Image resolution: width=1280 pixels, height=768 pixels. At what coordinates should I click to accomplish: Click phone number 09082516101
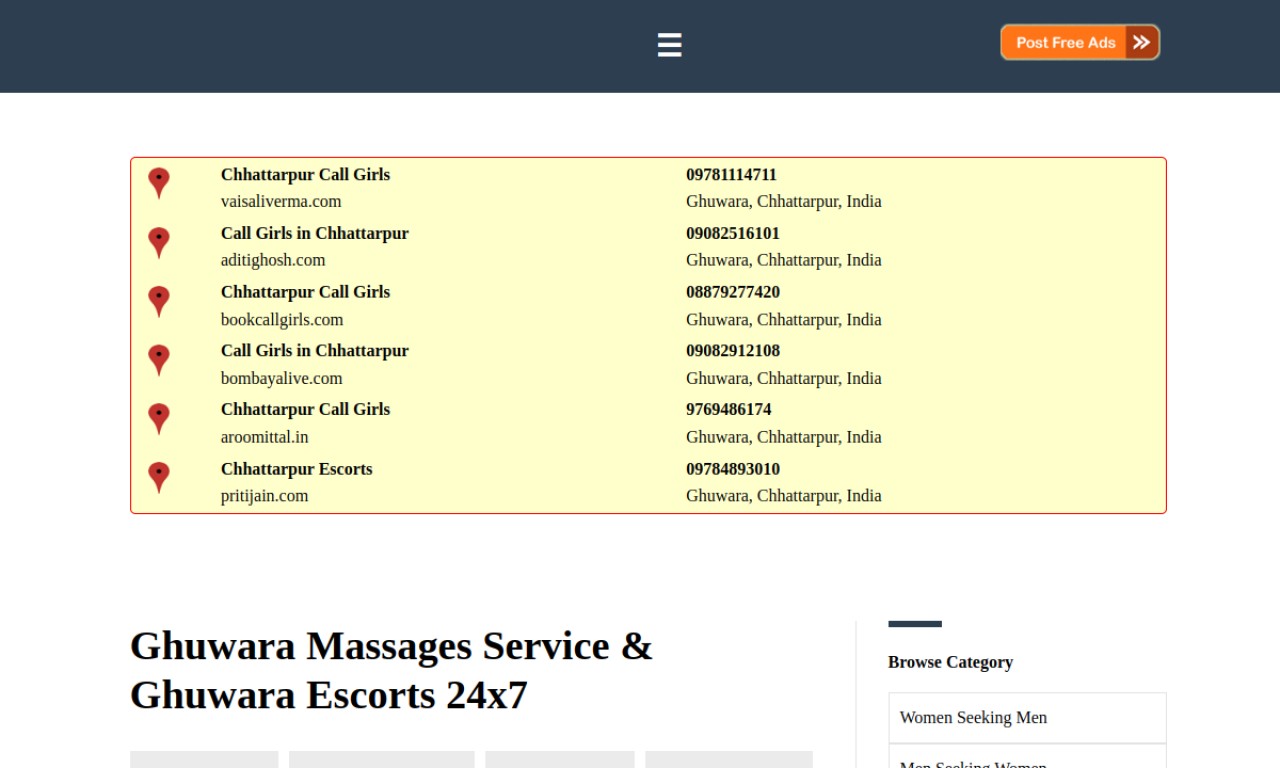733,233
